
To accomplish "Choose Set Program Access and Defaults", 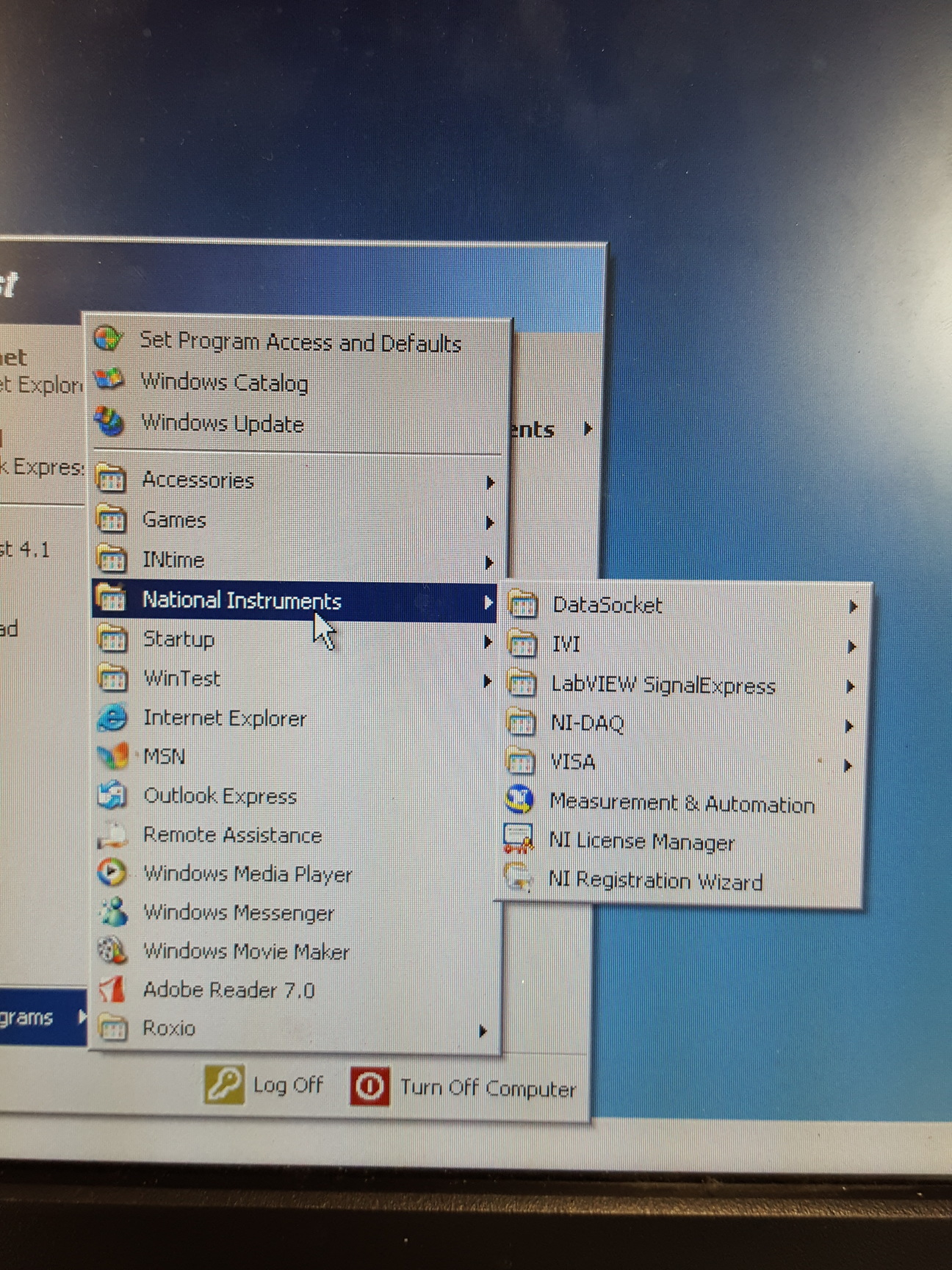I will pyautogui.click(x=300, y=342).
